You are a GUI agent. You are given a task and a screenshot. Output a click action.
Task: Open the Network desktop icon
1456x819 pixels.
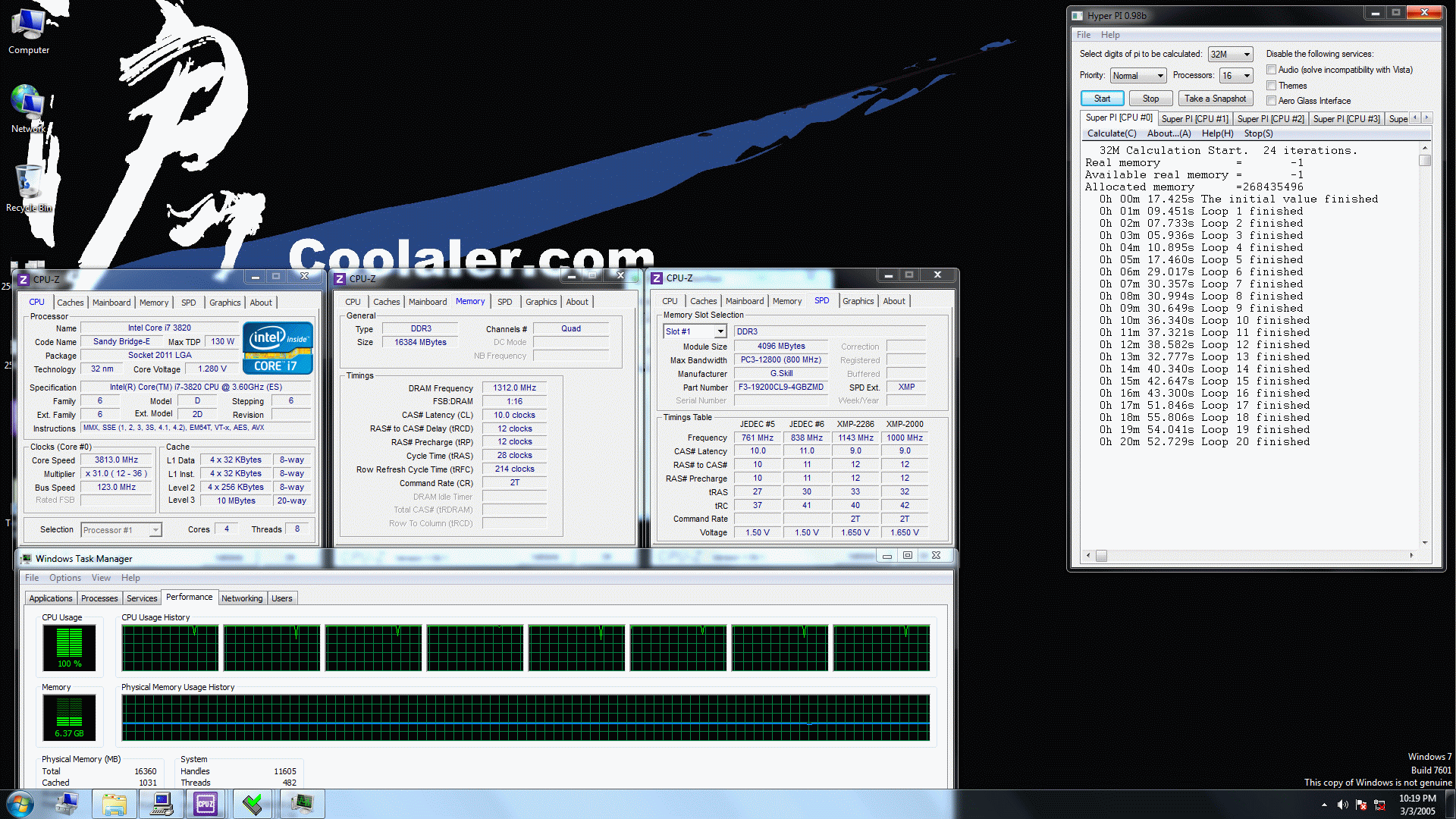pyautogui.click(x=27, y=108)
